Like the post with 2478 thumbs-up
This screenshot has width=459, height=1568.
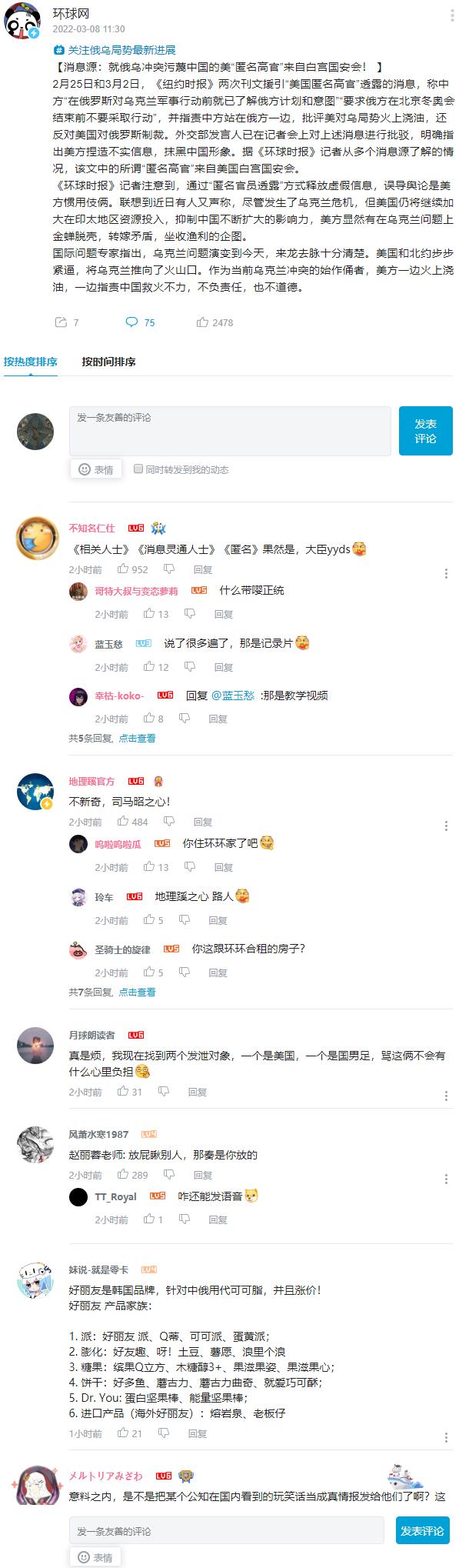(203, 322)
